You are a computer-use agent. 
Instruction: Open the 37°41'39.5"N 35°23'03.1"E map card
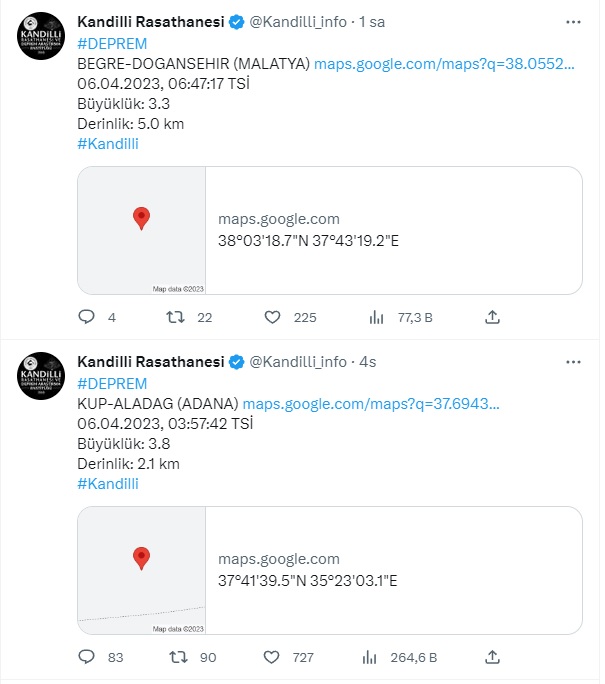coord(393,571)
